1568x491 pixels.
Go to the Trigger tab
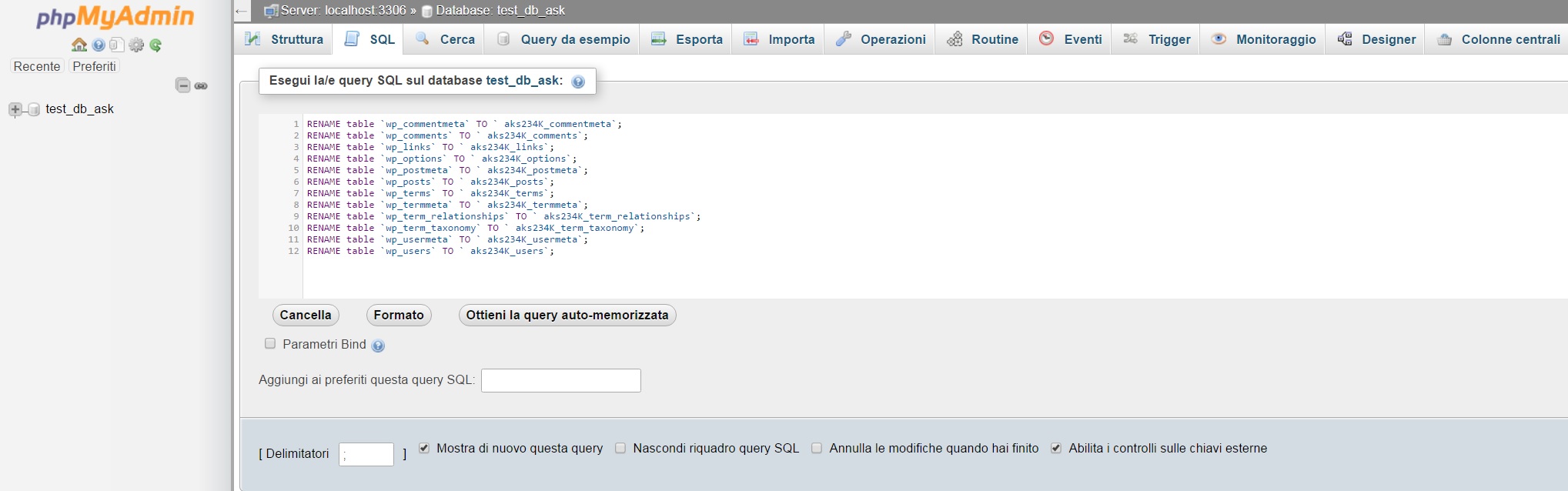[1157, 39]
